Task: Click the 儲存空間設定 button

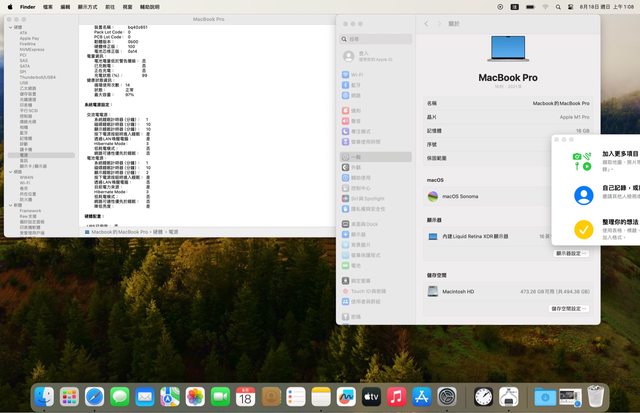Action: (568, 309)
